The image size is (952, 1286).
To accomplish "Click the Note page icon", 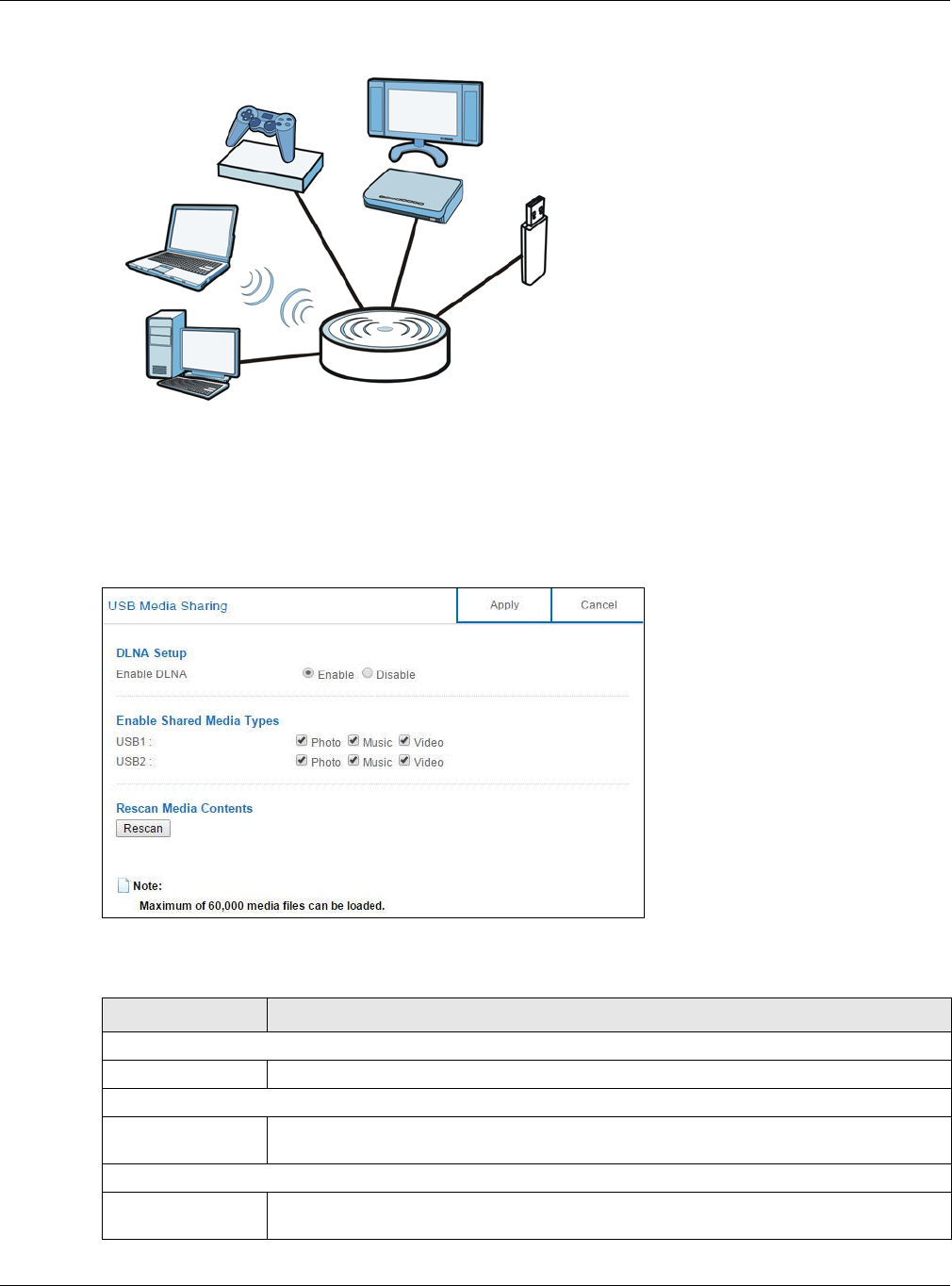I will (x=123, y=885).
